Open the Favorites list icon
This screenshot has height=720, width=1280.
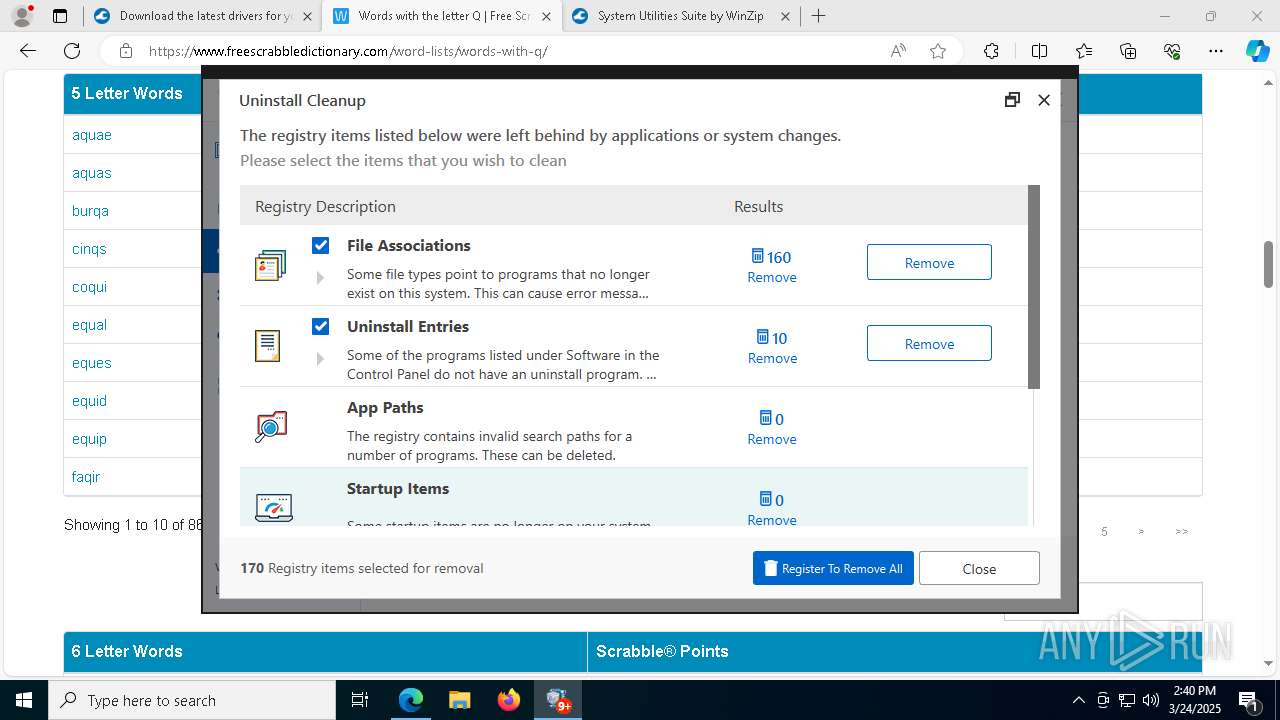(1084, 51)
